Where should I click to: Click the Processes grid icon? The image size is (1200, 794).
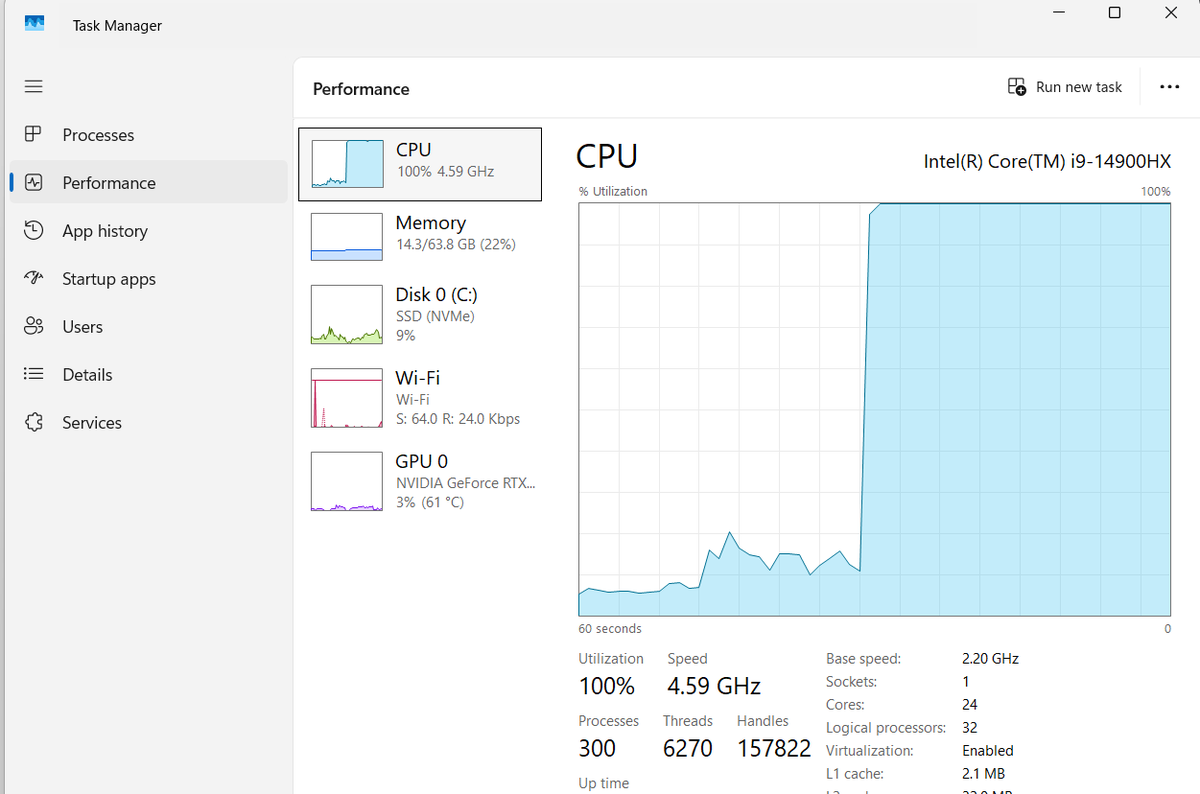click(34, 134)
